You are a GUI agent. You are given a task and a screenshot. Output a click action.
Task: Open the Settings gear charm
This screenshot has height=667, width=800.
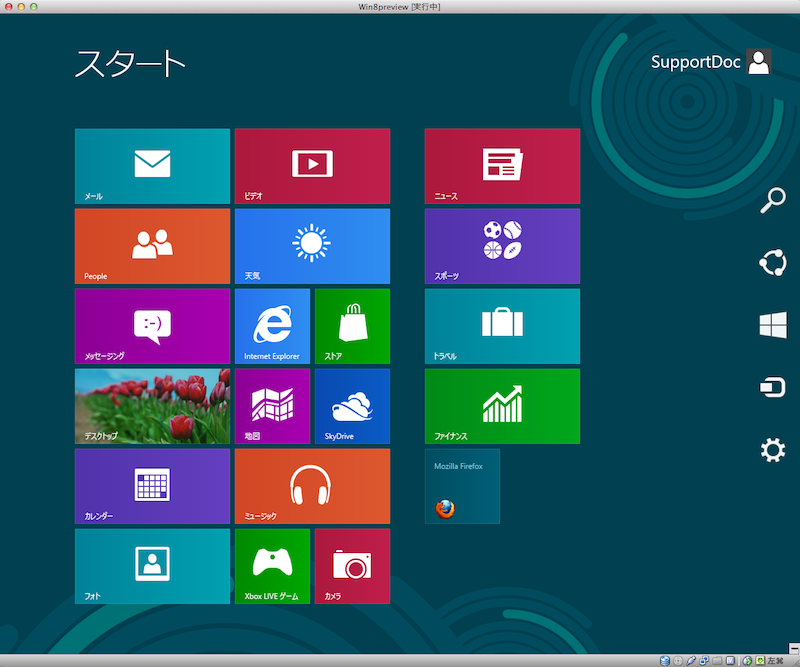[773, 450]
